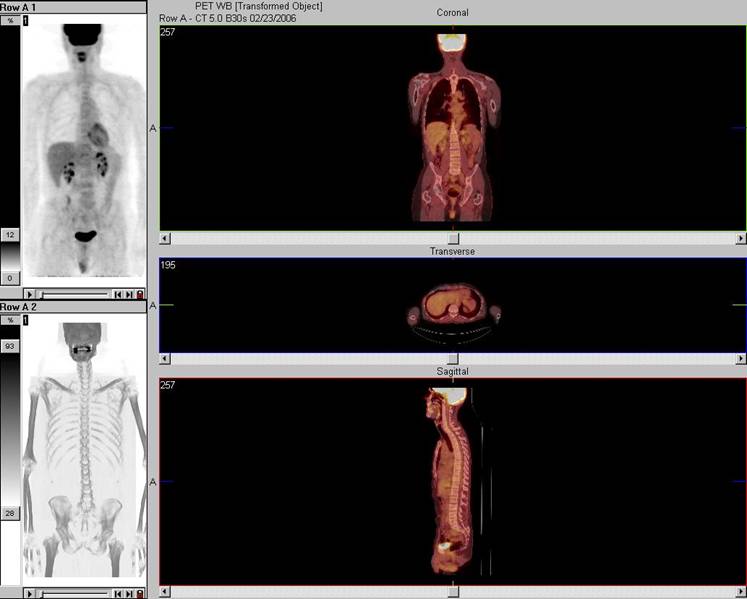The image size is (747, 599).
Task: Click the Sagittal scrollbar thumb
Action: [x=453, y=591]
